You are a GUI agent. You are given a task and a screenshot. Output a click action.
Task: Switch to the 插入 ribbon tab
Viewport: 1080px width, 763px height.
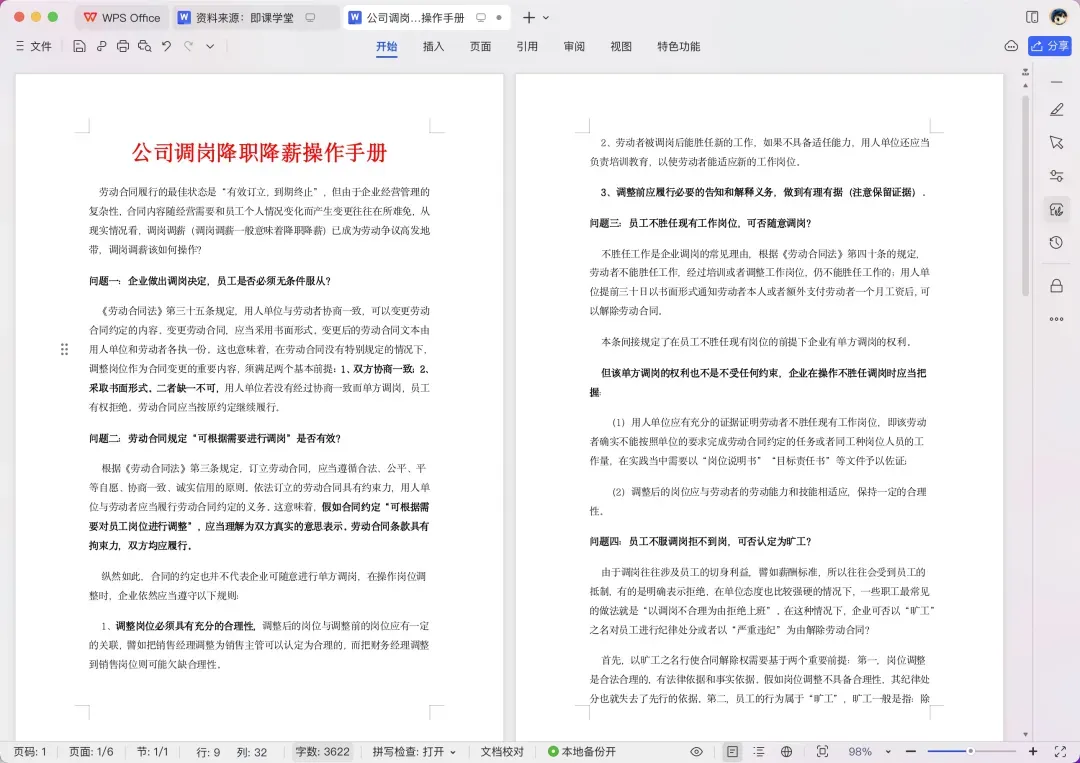pos(433,46)
